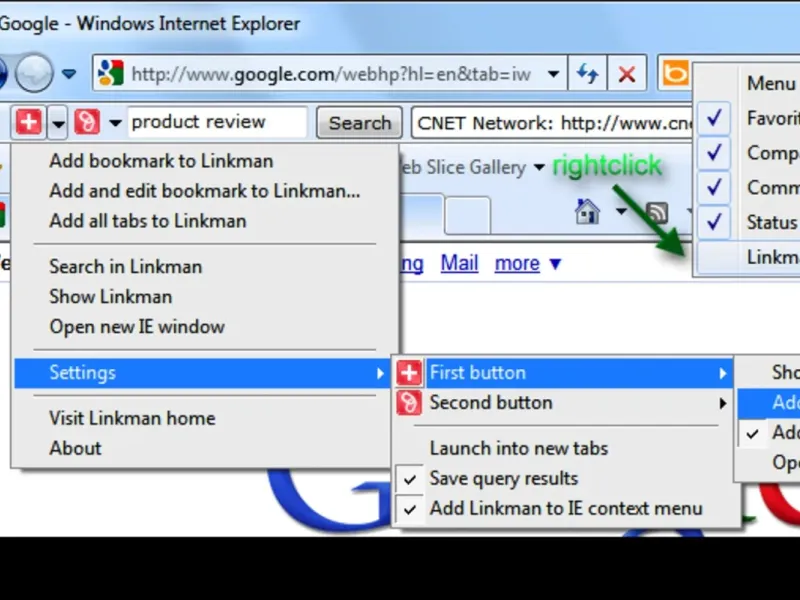This screenshot has width=800, height=600.
Task: Click the empty new tab button
Action: (467, 215)
